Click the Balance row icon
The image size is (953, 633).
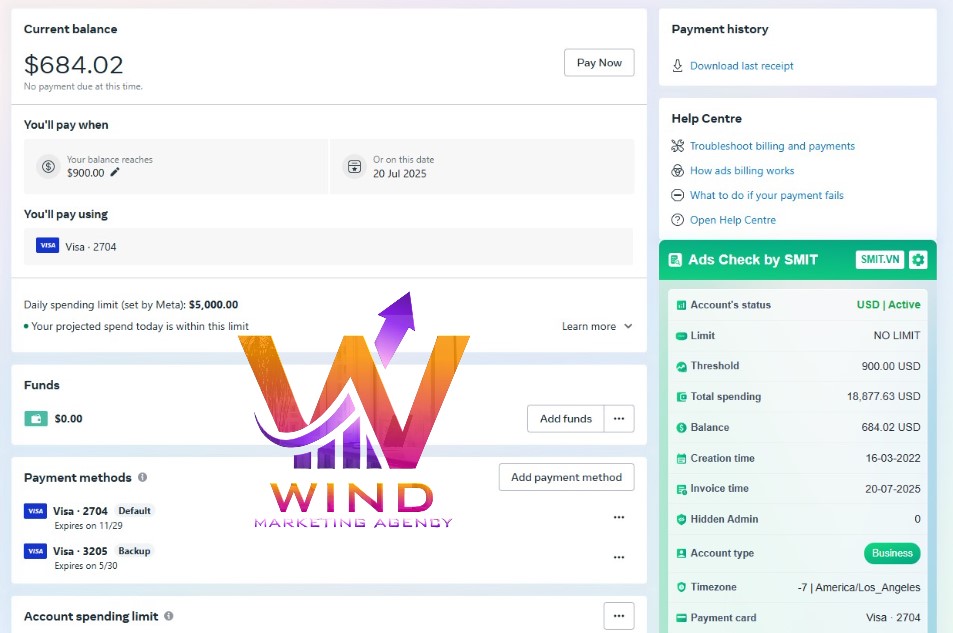click(681, 427)
